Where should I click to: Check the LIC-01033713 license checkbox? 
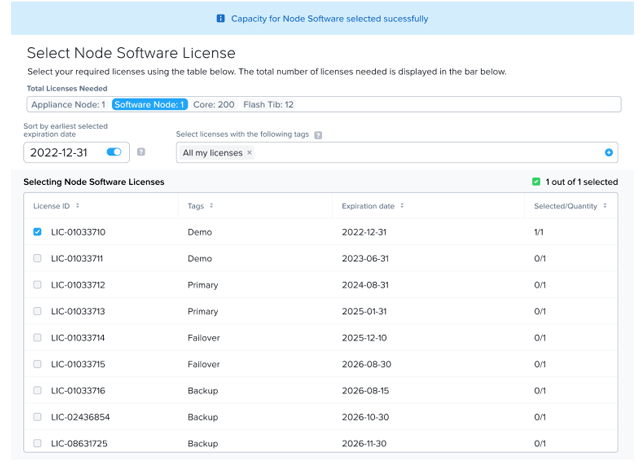point(37,311)
